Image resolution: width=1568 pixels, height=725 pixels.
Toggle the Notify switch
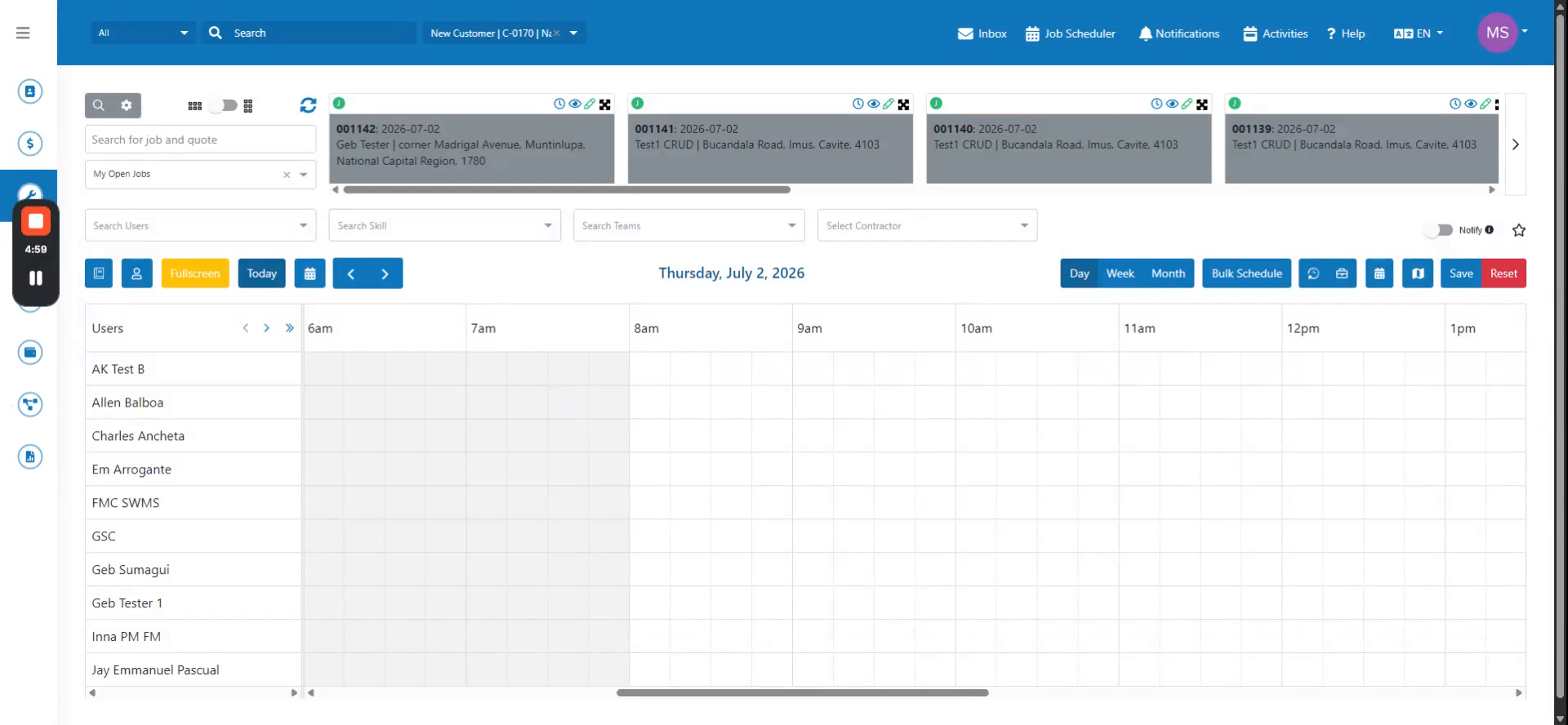1439,230
